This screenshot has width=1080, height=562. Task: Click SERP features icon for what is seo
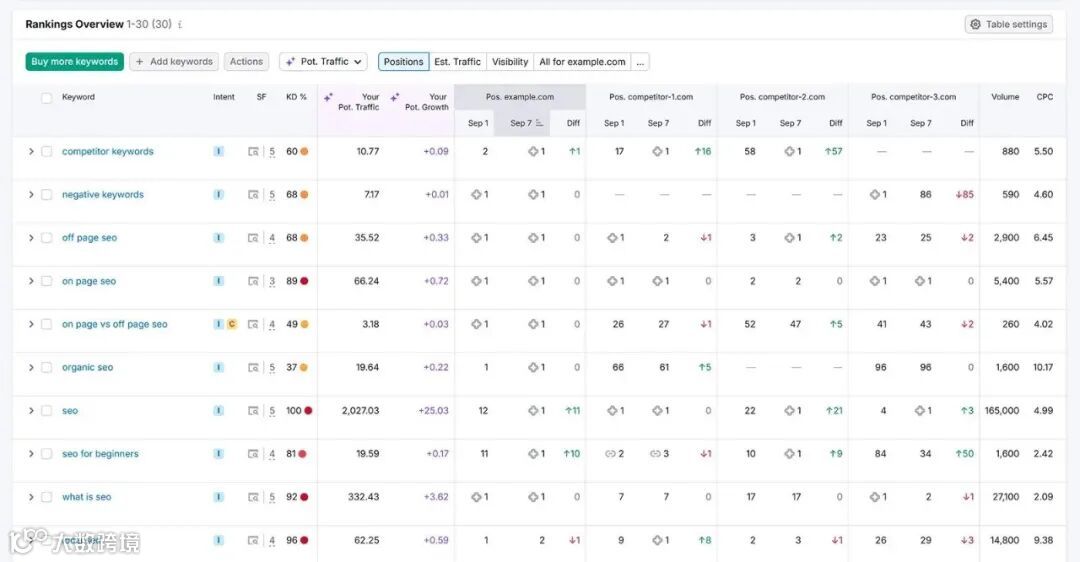click(x=253, y=497)
